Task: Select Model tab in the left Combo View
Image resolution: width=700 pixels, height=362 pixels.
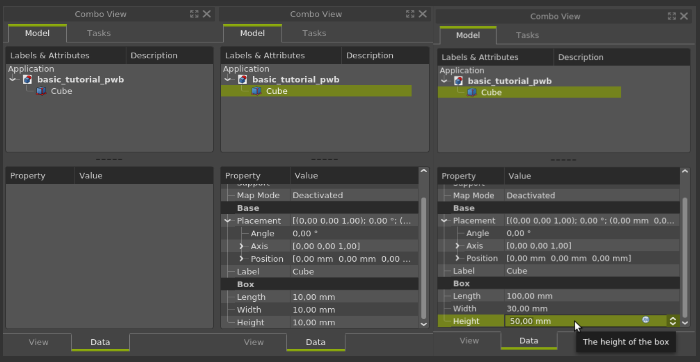Action: click(38, 33)
